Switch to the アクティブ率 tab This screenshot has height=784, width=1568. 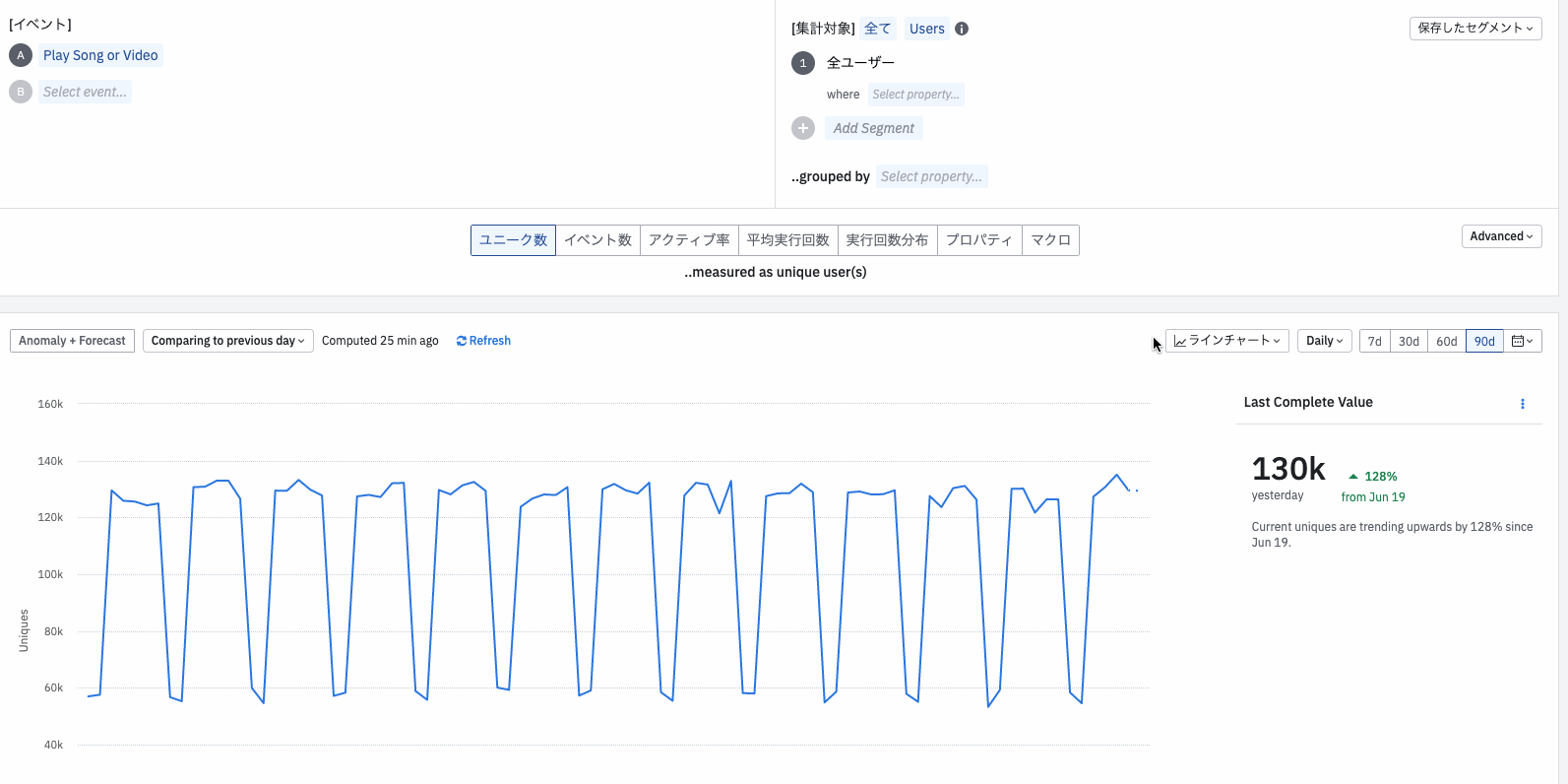pos(689,240)
